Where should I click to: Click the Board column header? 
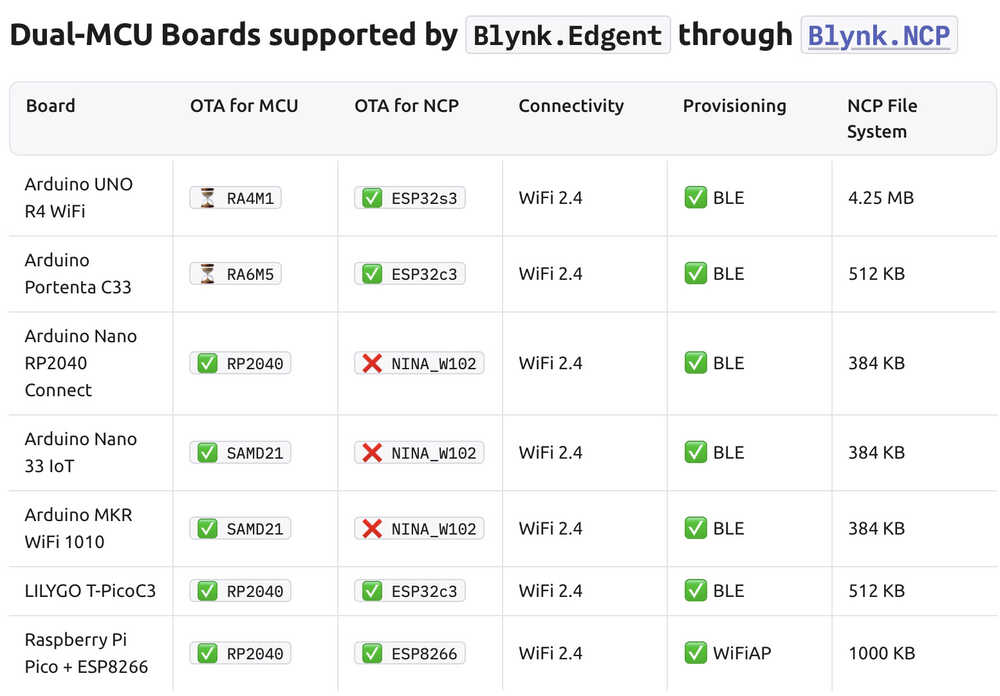(50, 106)
